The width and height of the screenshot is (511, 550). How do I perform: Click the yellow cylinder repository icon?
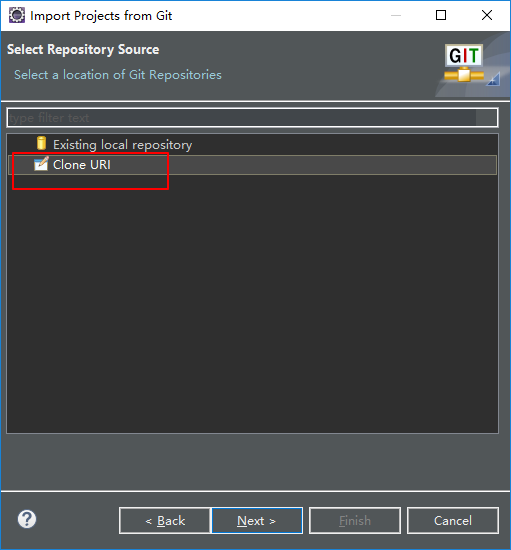click(41, 143)
